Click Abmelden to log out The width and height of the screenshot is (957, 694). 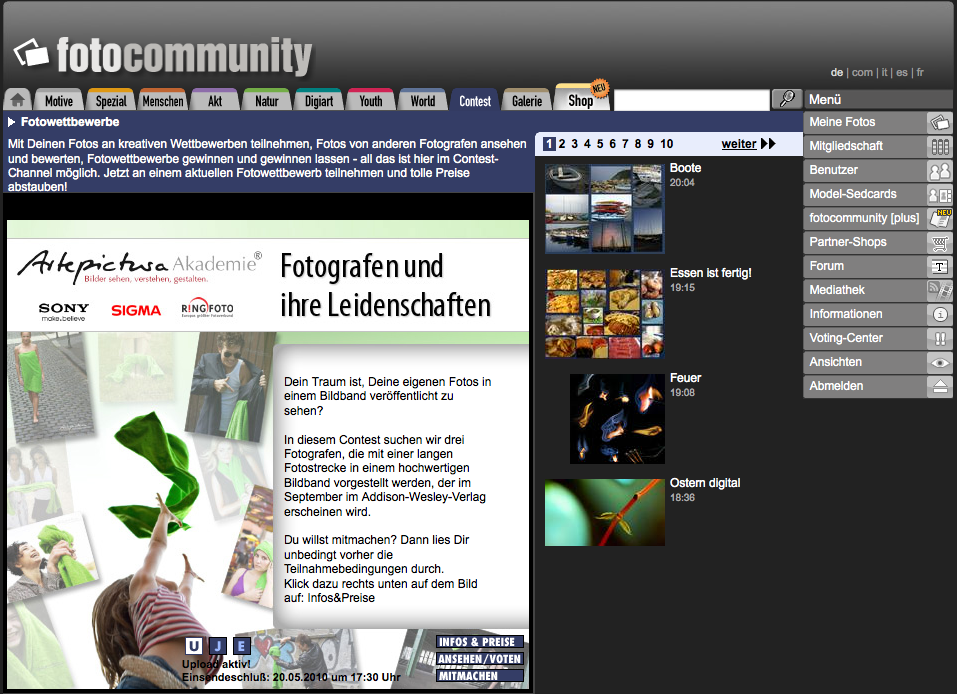point(878,386)
